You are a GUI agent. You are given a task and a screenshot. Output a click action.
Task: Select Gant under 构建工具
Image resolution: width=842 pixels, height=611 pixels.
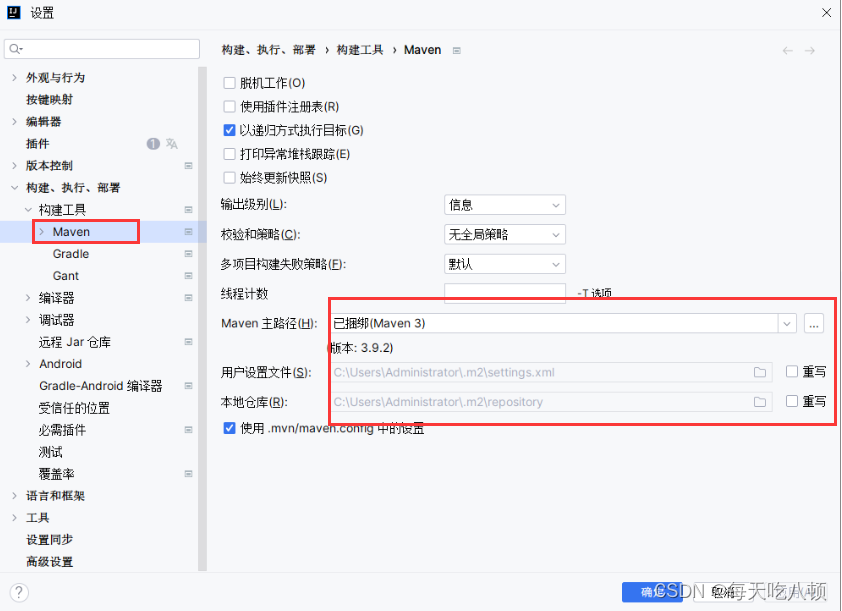pos(66,275)
